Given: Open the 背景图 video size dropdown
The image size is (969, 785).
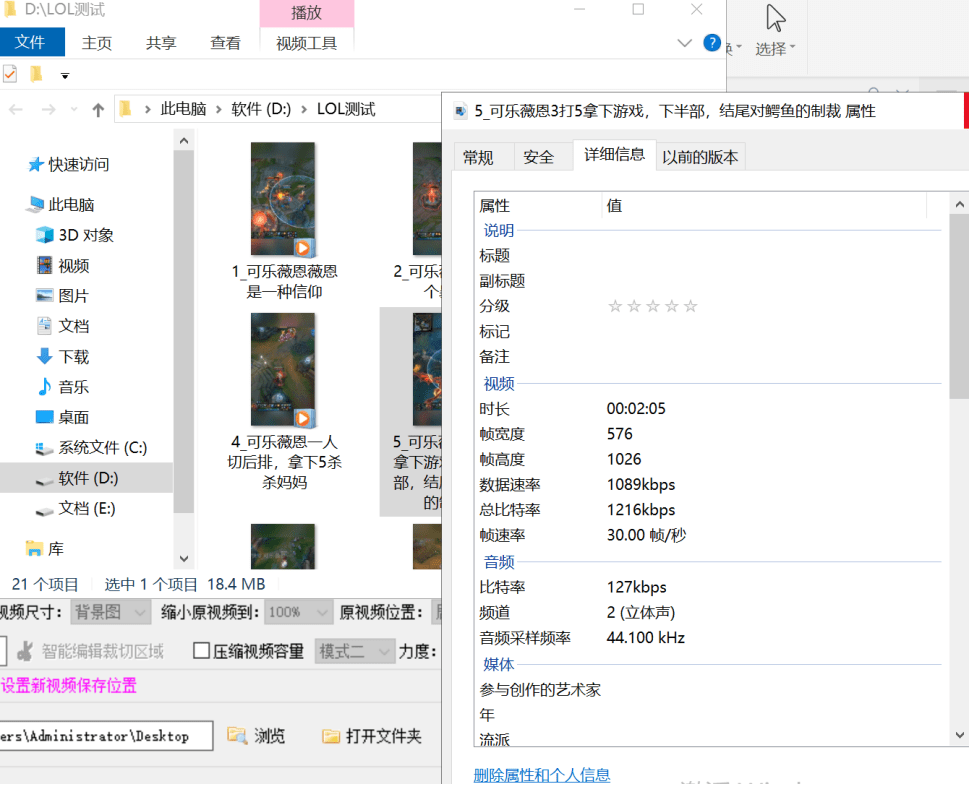Looking at the screenshot, I should click(109, 612).
